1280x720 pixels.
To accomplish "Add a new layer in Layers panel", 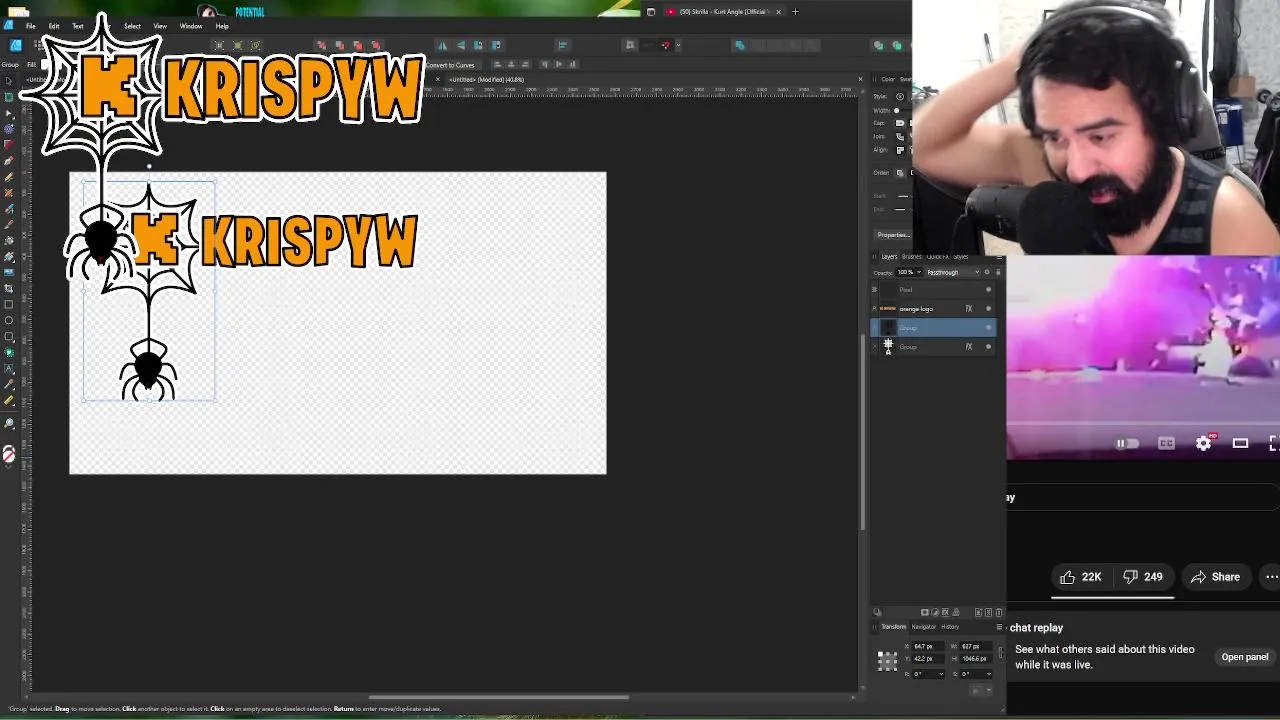I will pos(979,612).
